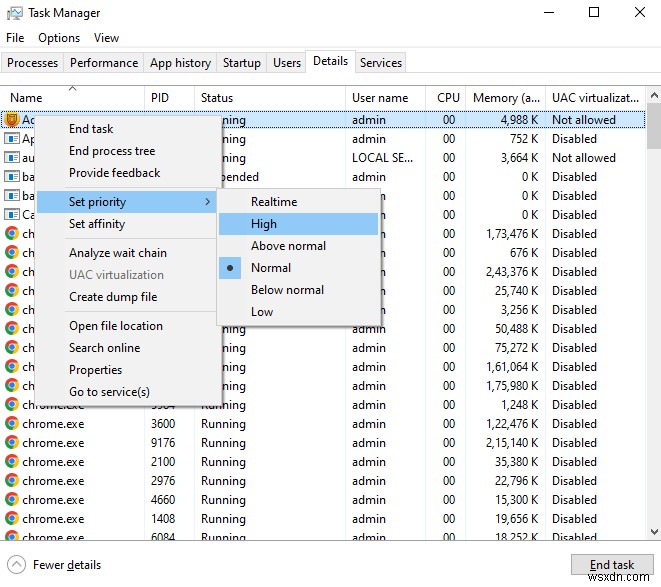Viewport: 661px width, 587px height.
Task: Open the File menu
Action: coord(15,38)
